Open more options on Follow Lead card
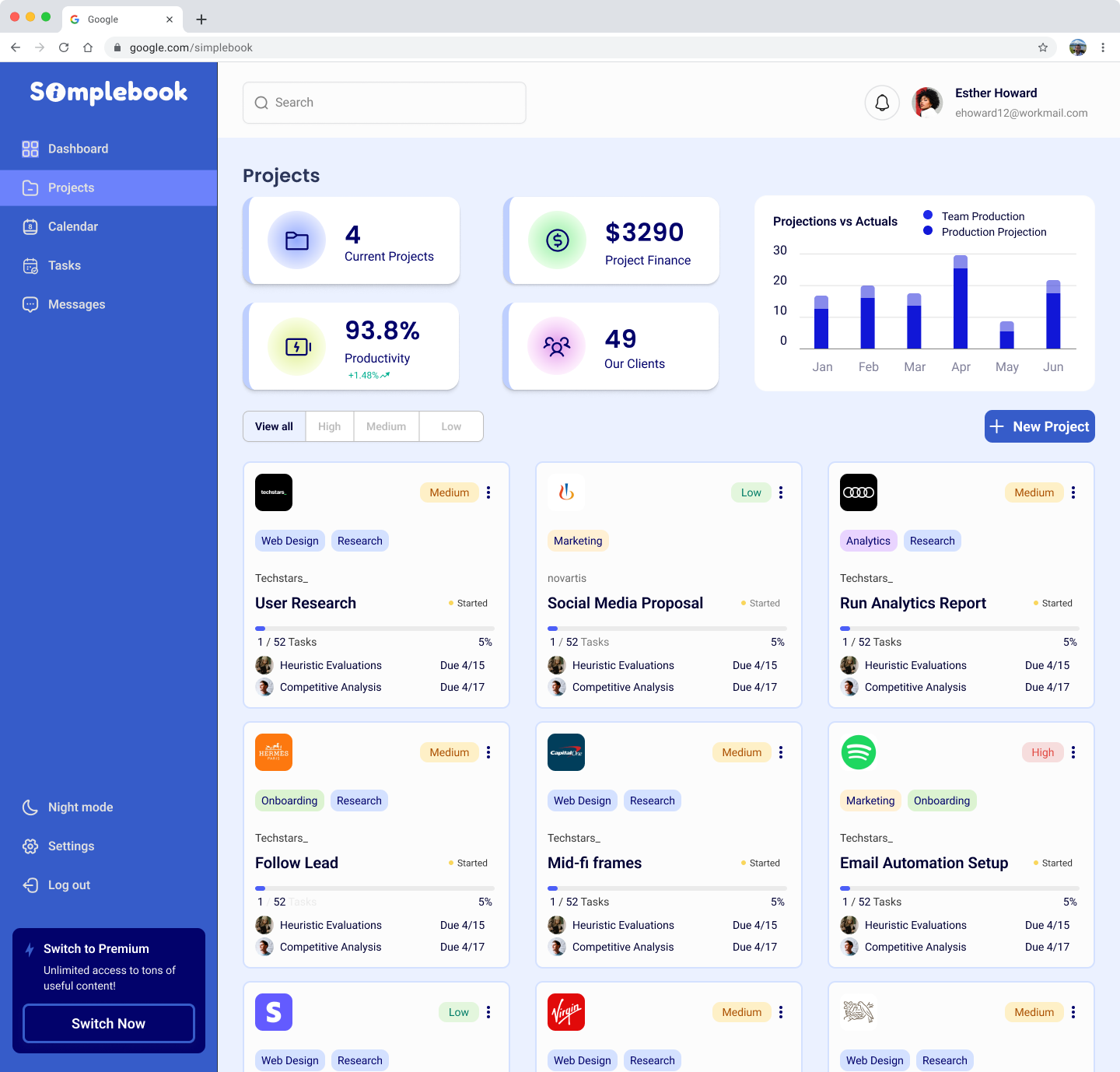Viewport: 1120px width, 1072px height. click(488, 752)
